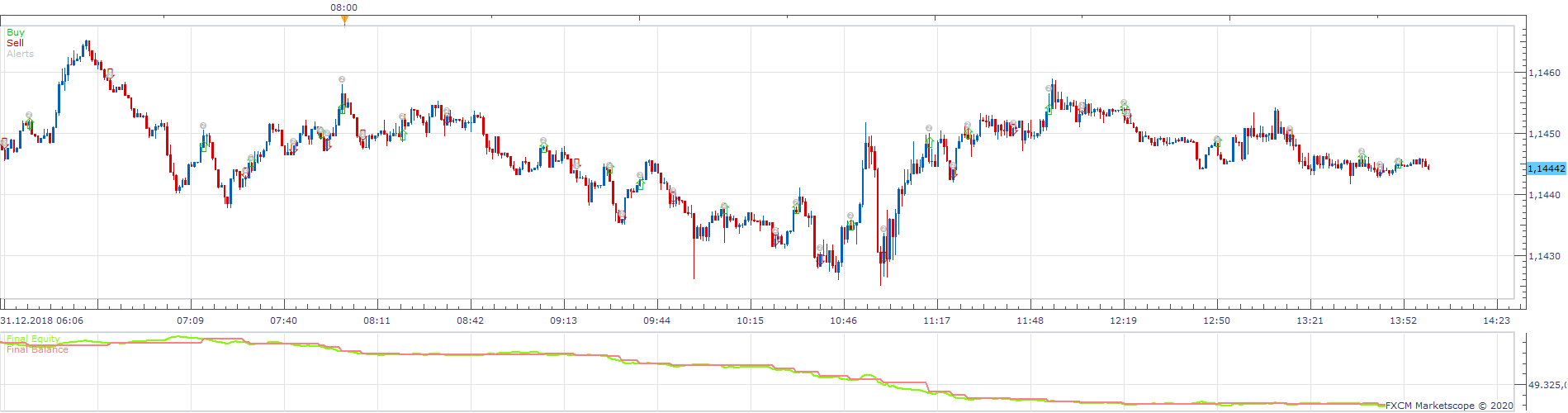Click the 09:44 time axis label

tap(656, 320)
